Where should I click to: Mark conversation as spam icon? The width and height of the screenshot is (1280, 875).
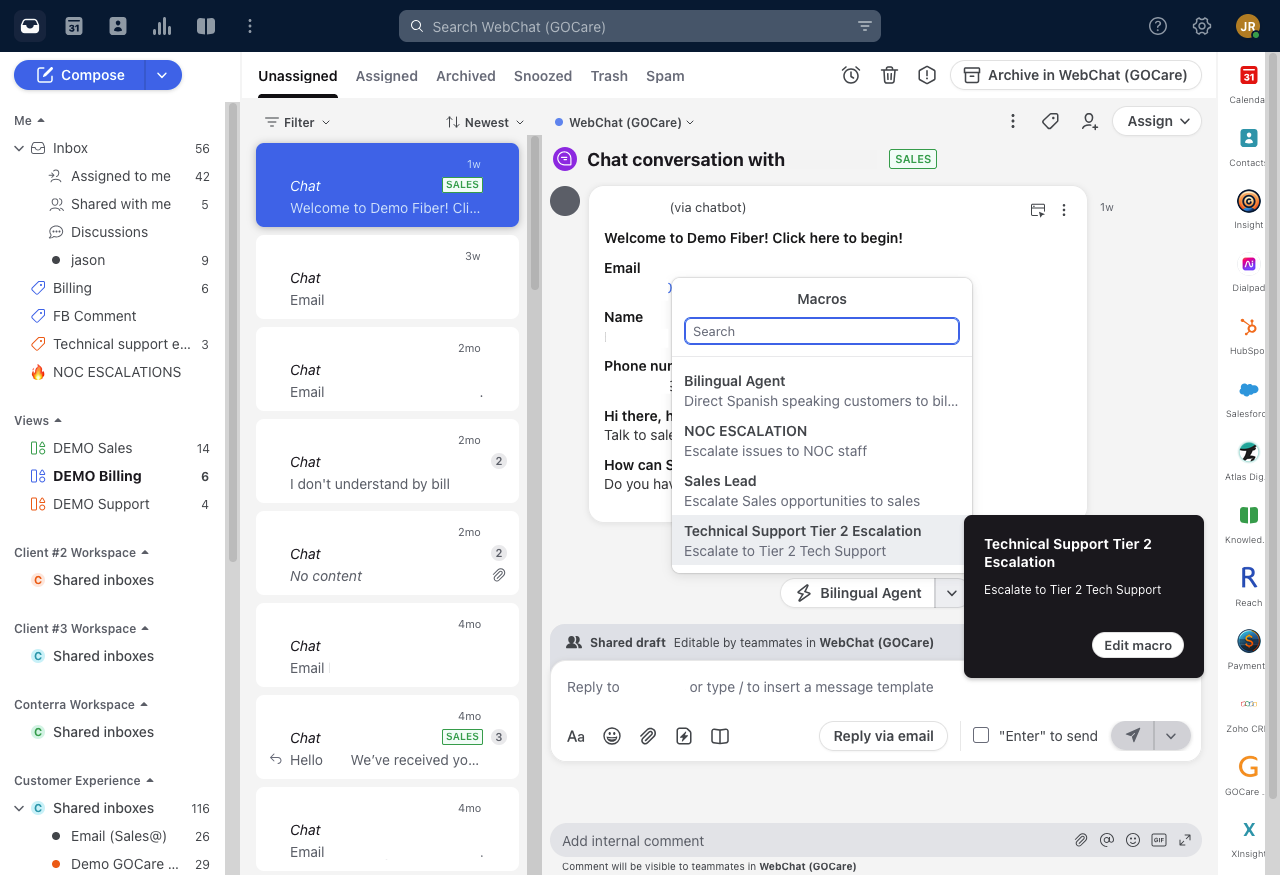[x=927, y=75]
